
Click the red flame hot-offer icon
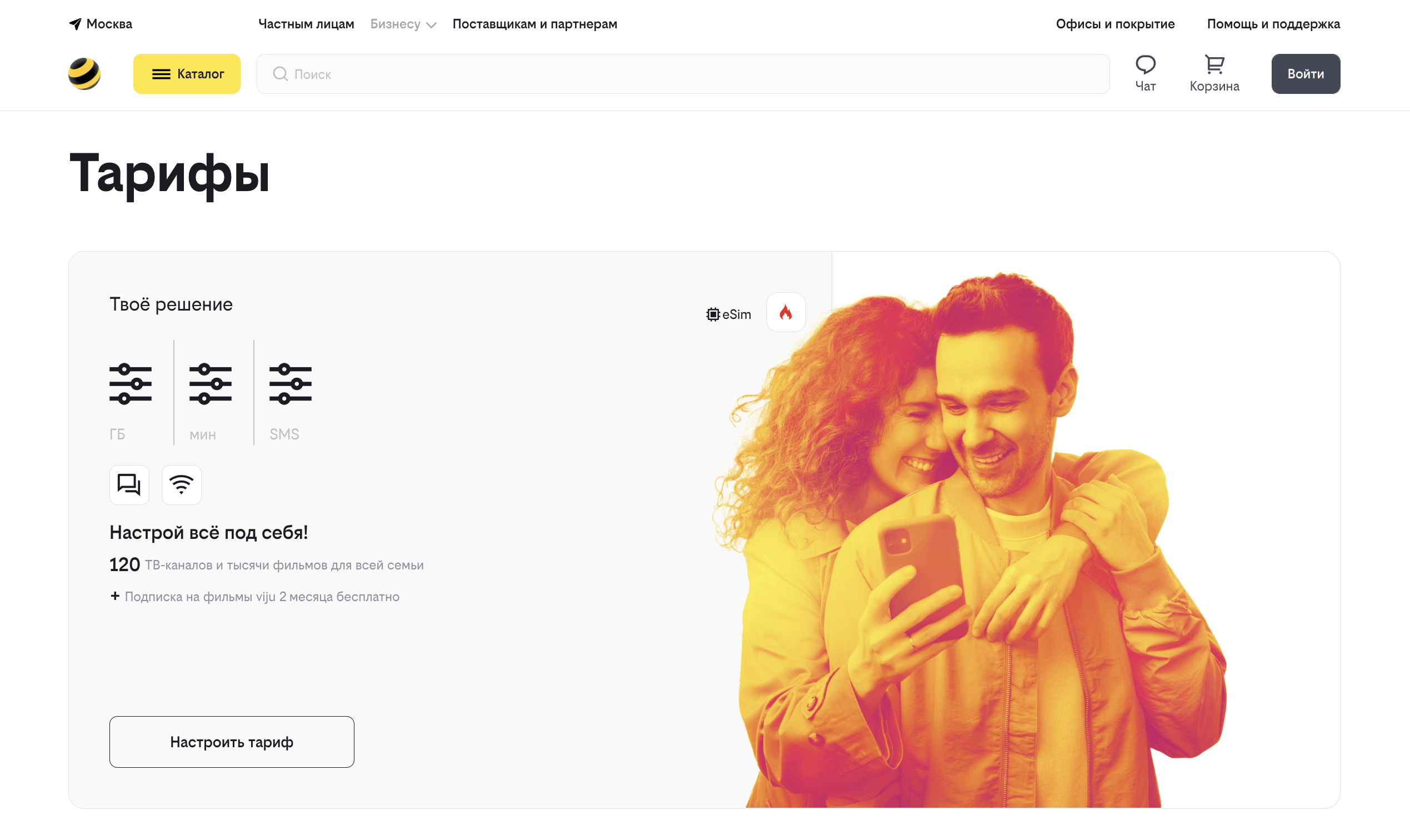click(x=786, y=312)
